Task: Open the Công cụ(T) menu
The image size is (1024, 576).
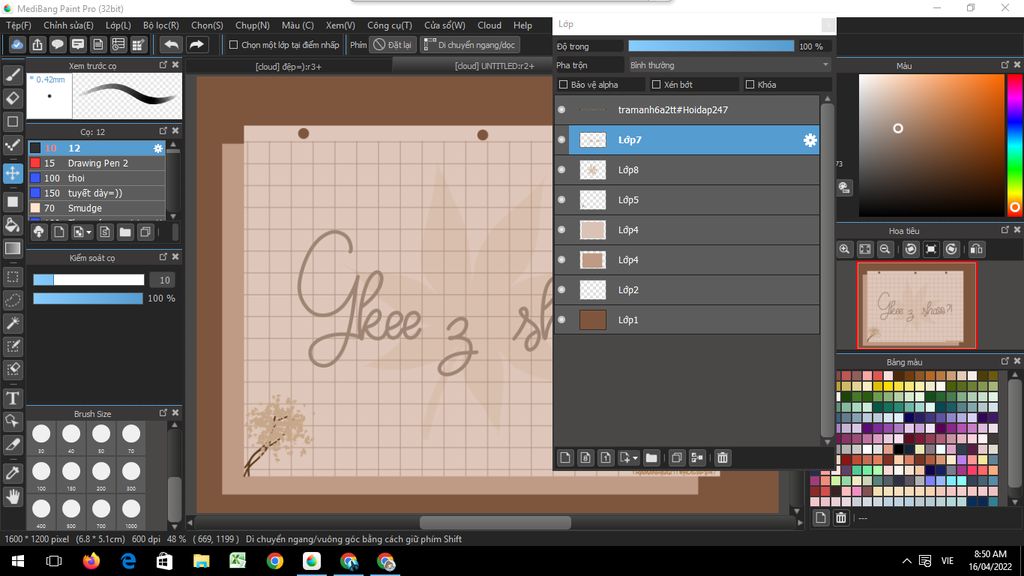Action: (x=389, y=25)
